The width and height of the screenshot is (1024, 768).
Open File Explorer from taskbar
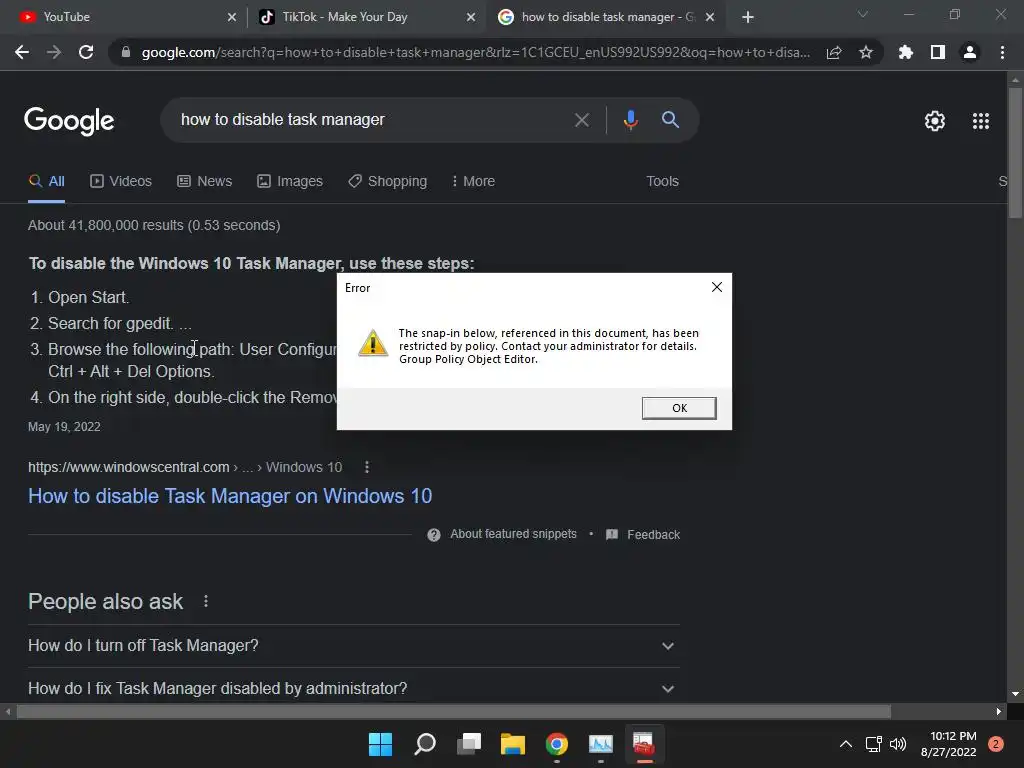coord(513,744)
